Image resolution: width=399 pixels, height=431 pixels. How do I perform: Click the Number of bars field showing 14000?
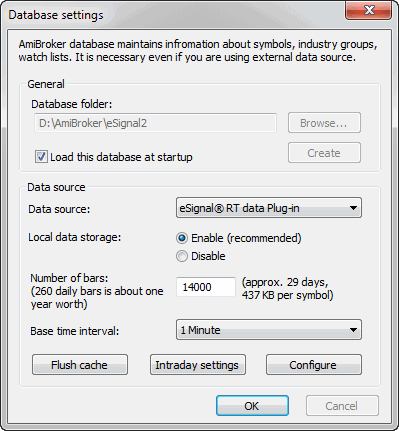click(206, 287)
